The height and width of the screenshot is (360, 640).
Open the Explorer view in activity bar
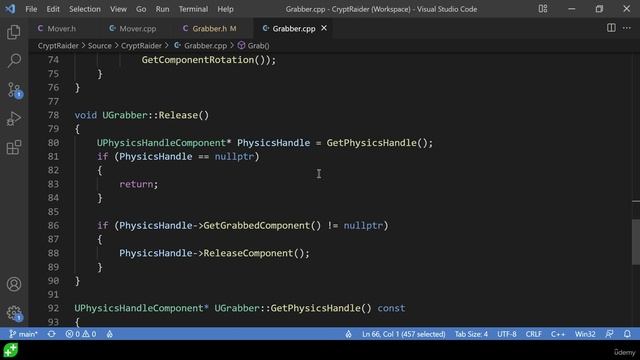point(14,32)
